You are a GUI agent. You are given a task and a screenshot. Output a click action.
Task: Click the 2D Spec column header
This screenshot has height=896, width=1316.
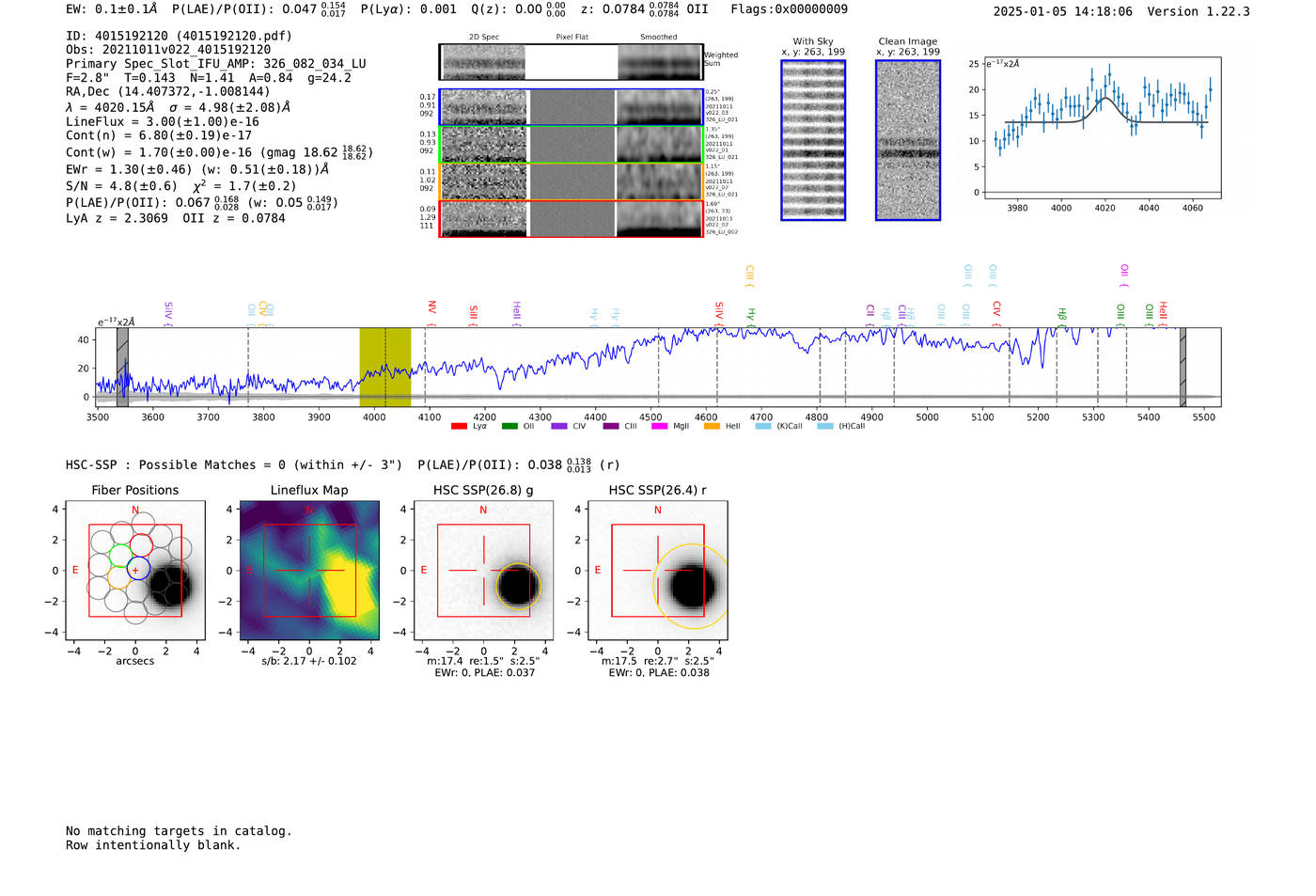(x=484, y=38)
